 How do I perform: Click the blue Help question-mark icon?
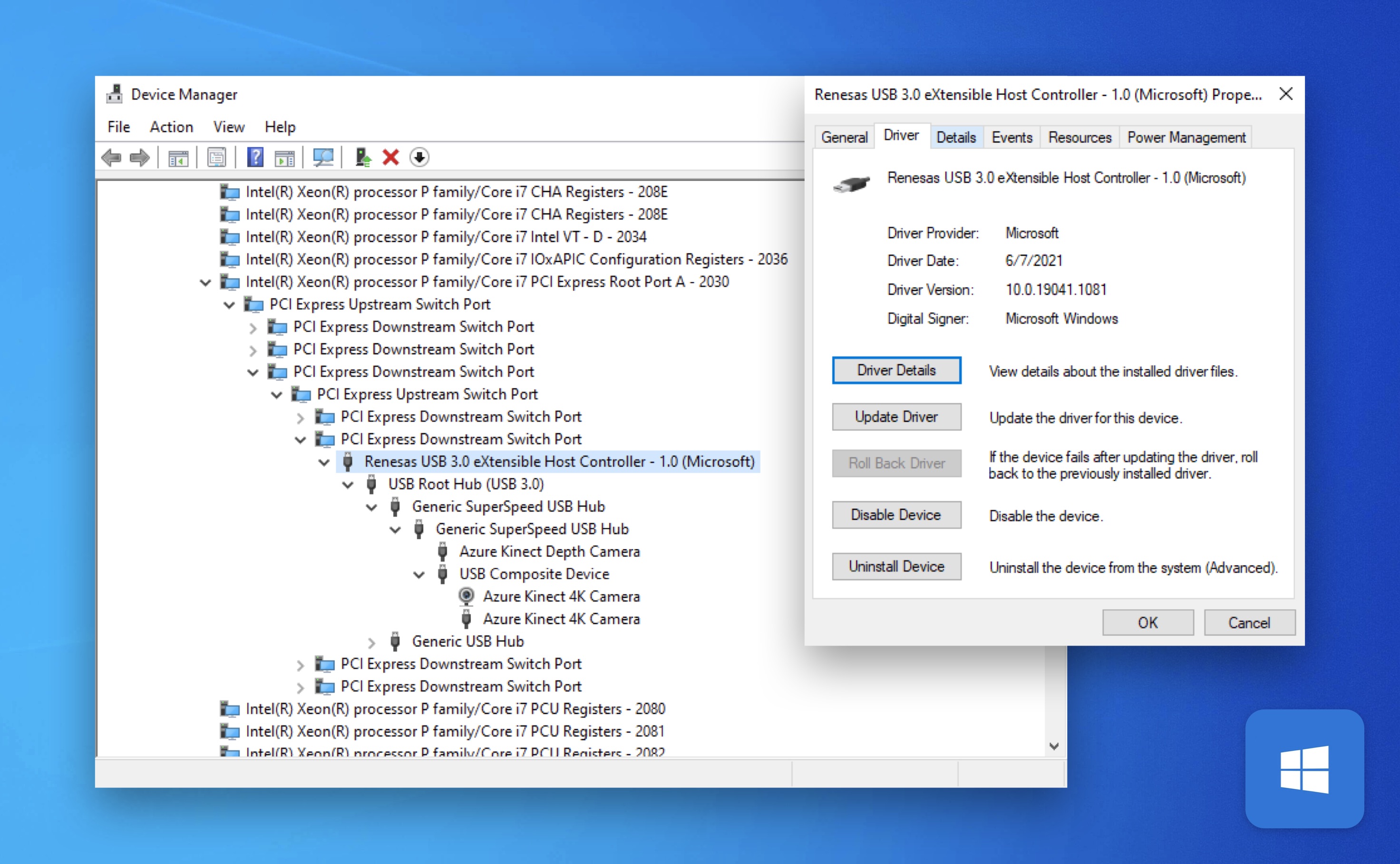tap(255, 157)
